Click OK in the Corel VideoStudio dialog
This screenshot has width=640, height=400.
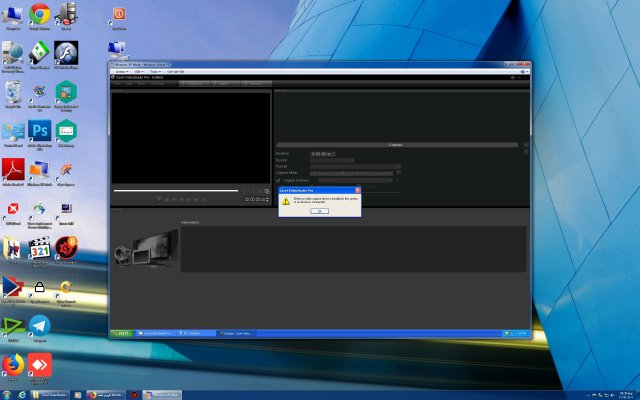(319, 211)
